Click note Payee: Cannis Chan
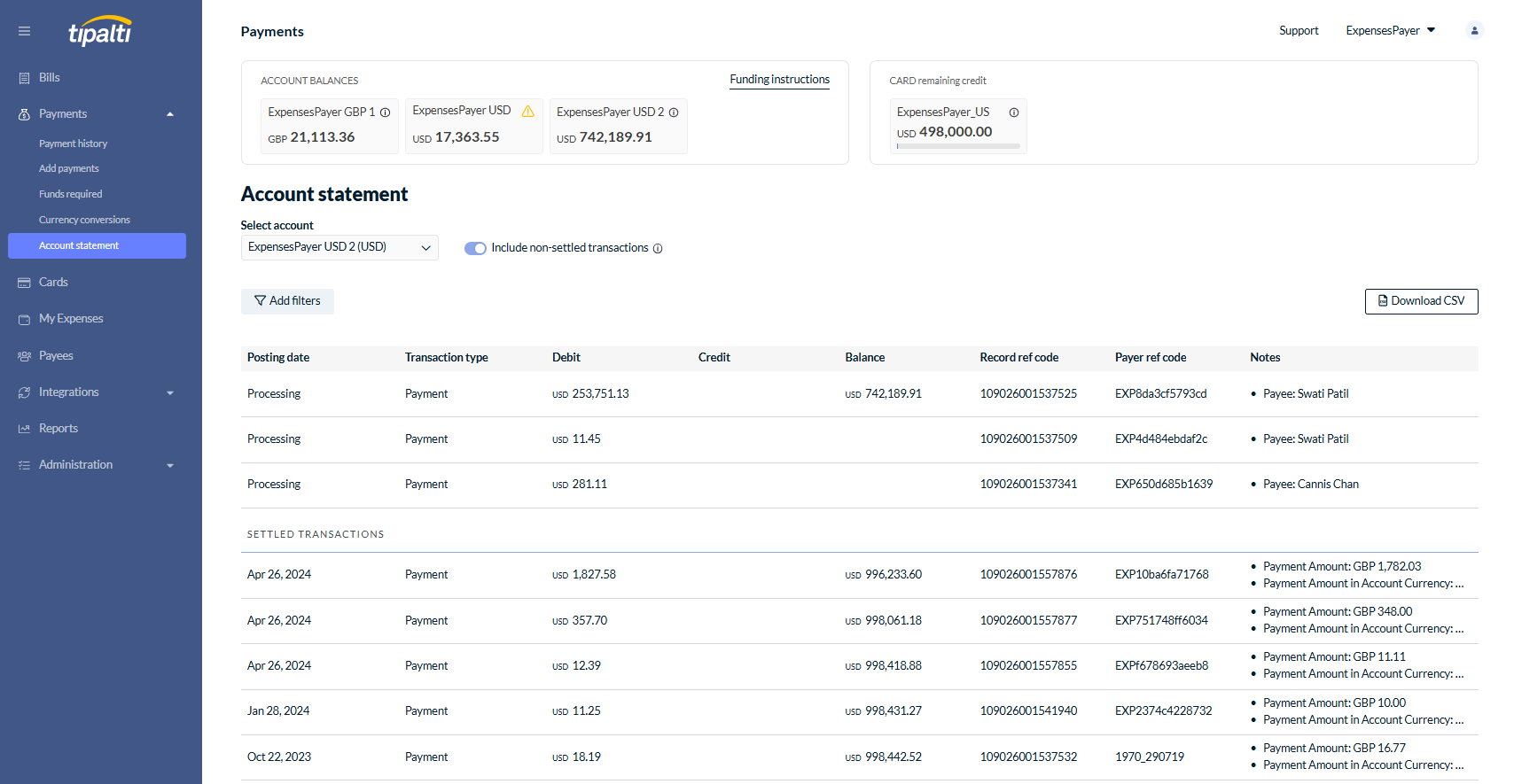The image size is (1514, 784). (x=1310, y=485)
